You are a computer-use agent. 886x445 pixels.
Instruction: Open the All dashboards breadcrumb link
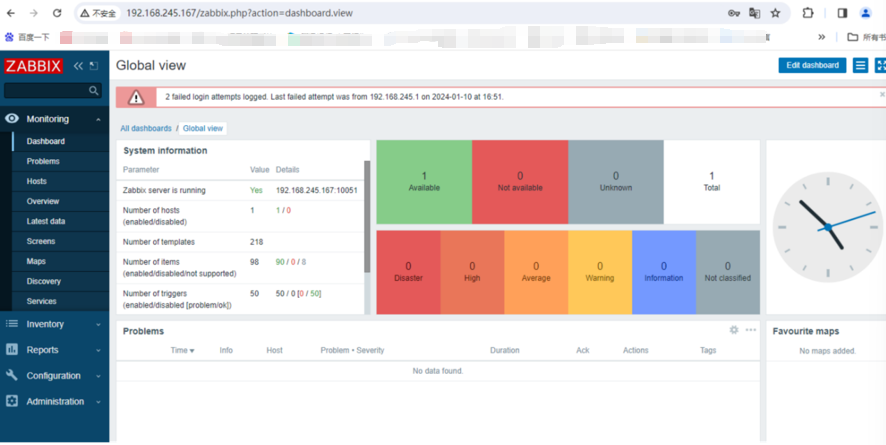click(x=146, y=128)
